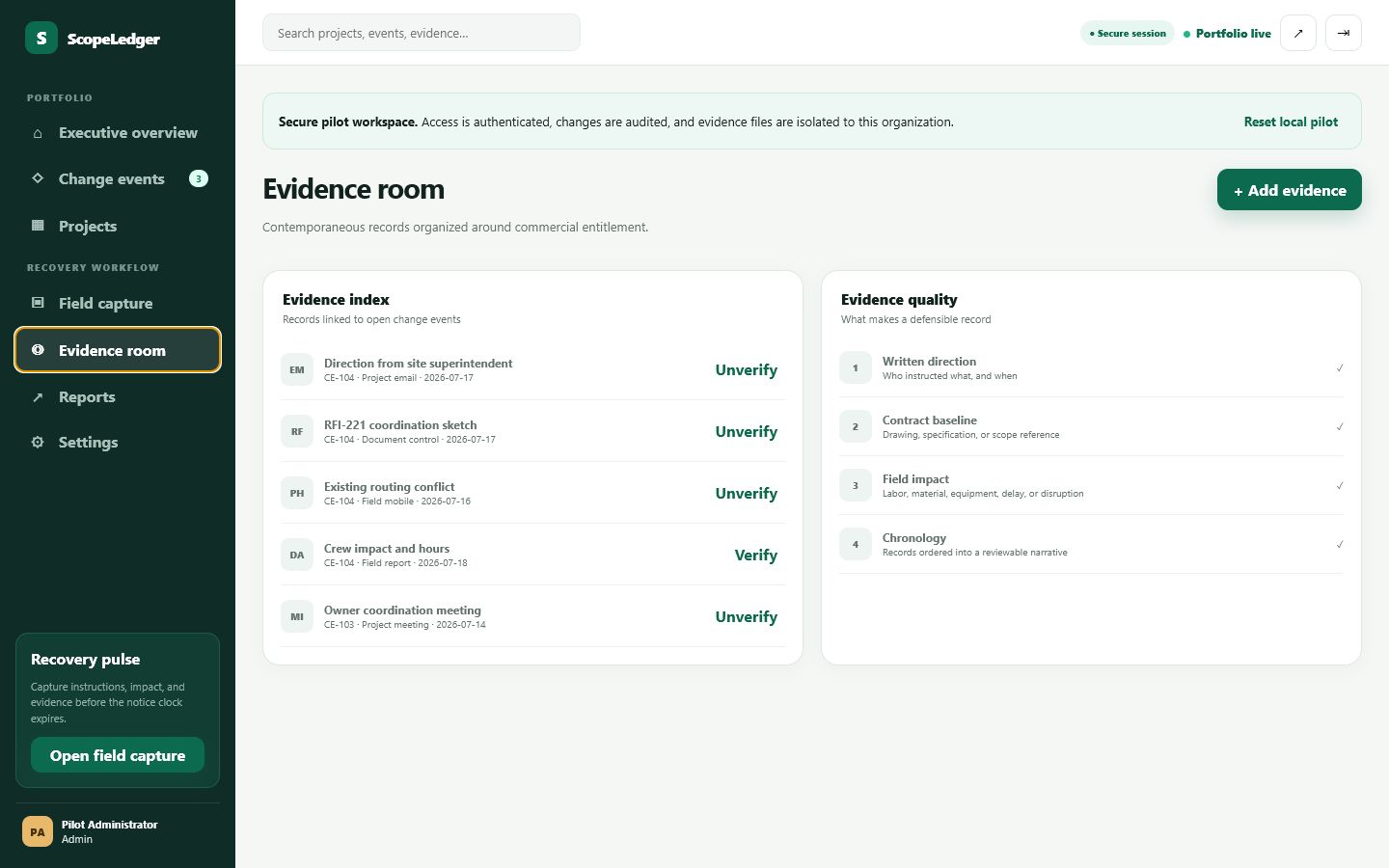
Task: Click the Evidence room sidebar icon
Action: (x=38, y=350)
